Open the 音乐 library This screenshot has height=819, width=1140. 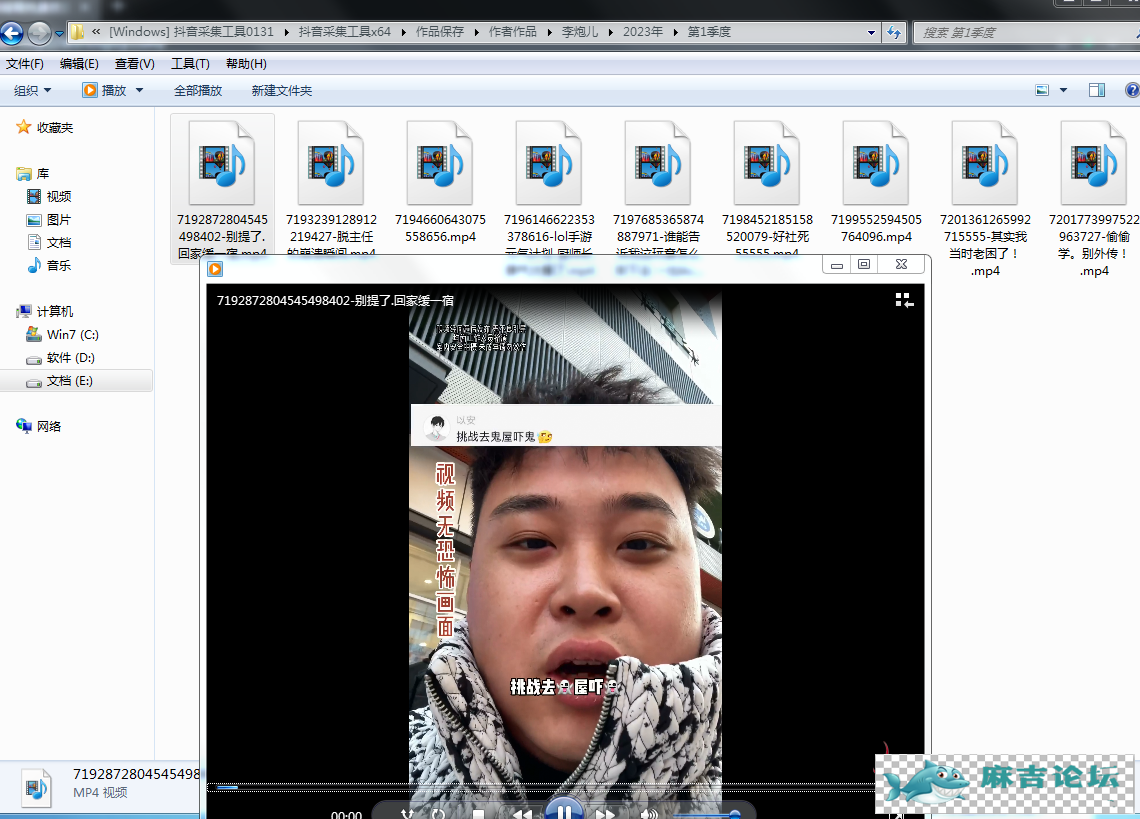(x=49, y=265)
